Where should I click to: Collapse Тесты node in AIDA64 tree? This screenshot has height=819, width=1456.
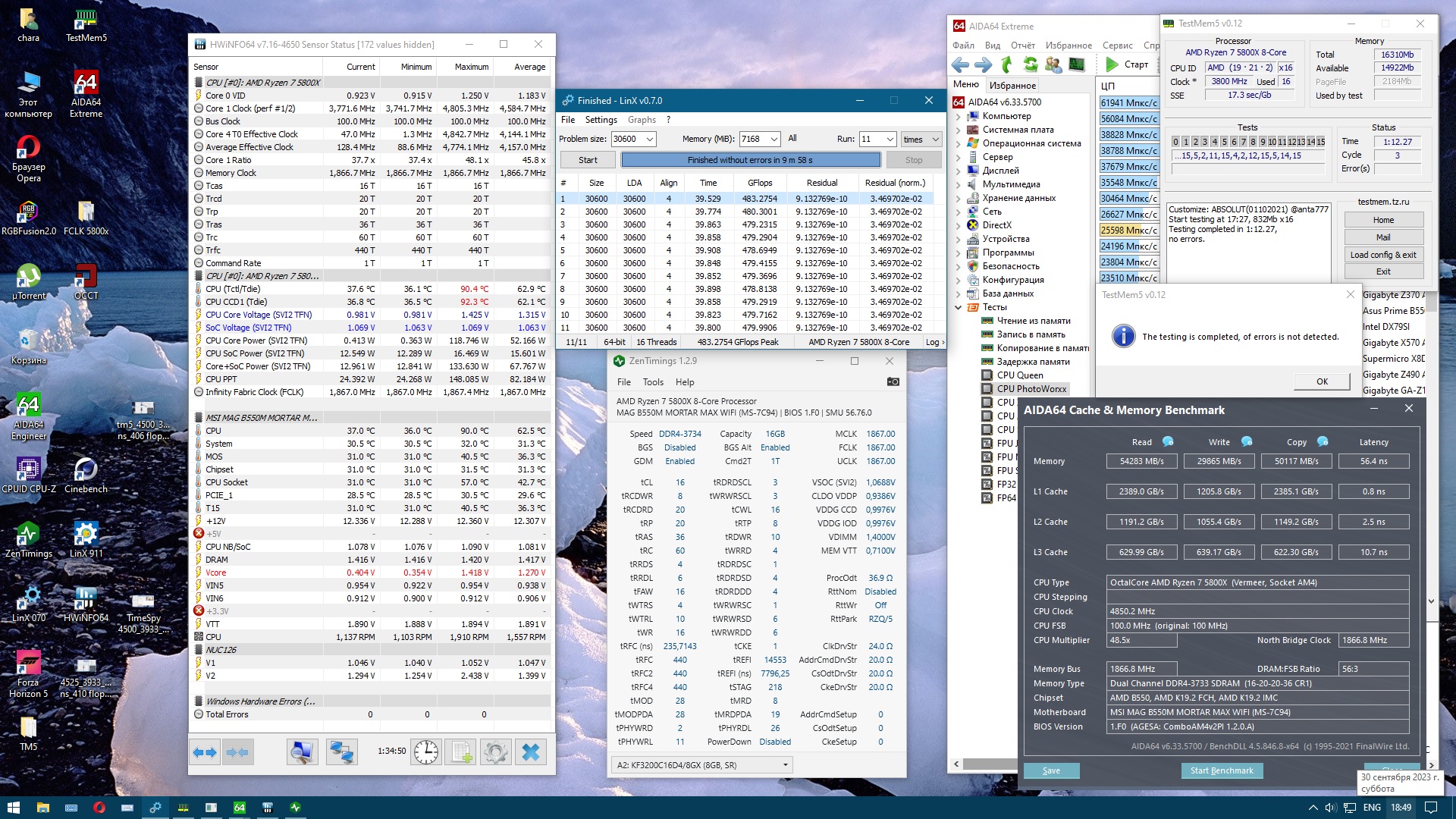958,307
